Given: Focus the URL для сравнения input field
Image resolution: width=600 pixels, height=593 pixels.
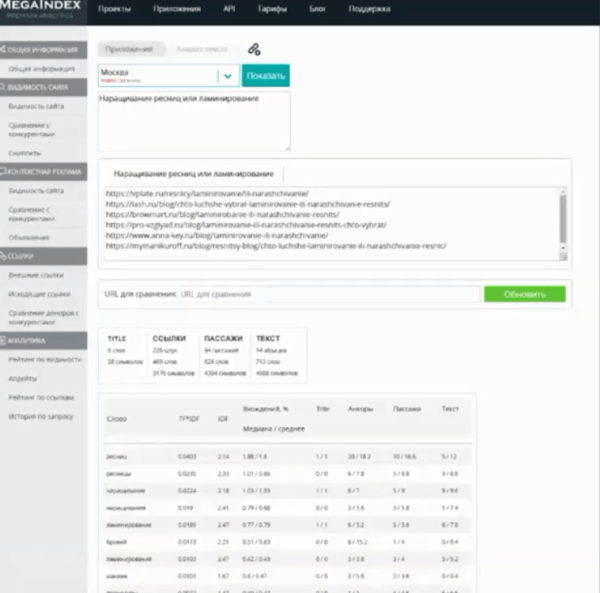Looking at the screenshot, I should pos(328,294).
